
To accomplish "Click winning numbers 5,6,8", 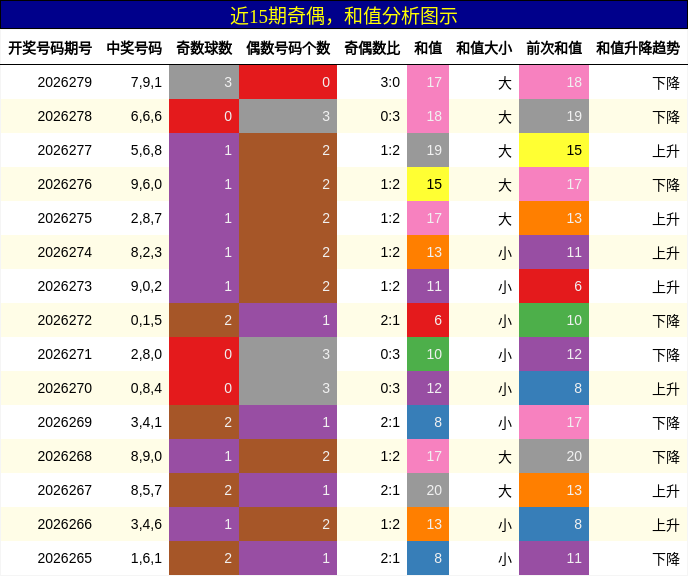I will pos(146,150).
